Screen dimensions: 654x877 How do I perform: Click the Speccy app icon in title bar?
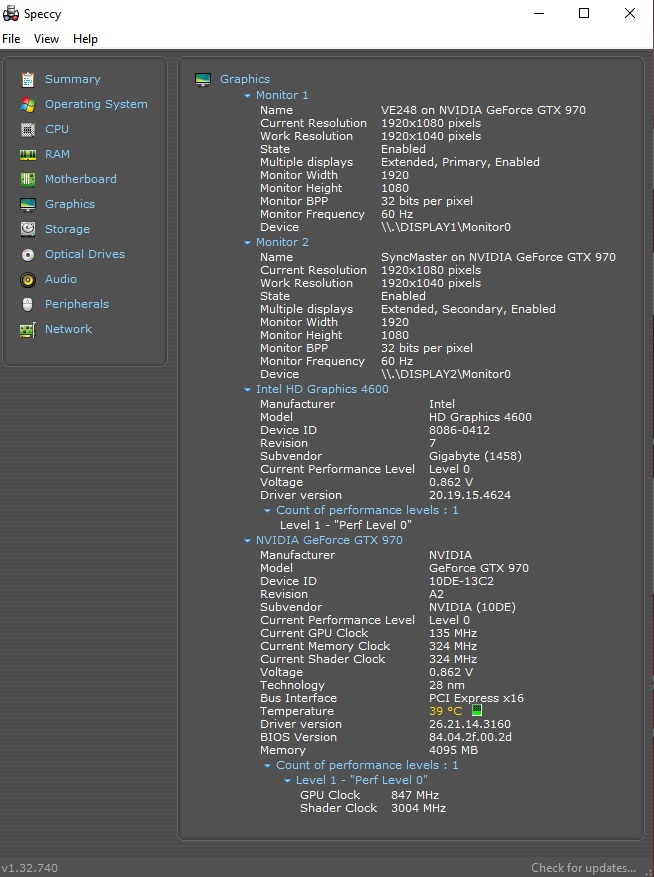tap(11, 13)
